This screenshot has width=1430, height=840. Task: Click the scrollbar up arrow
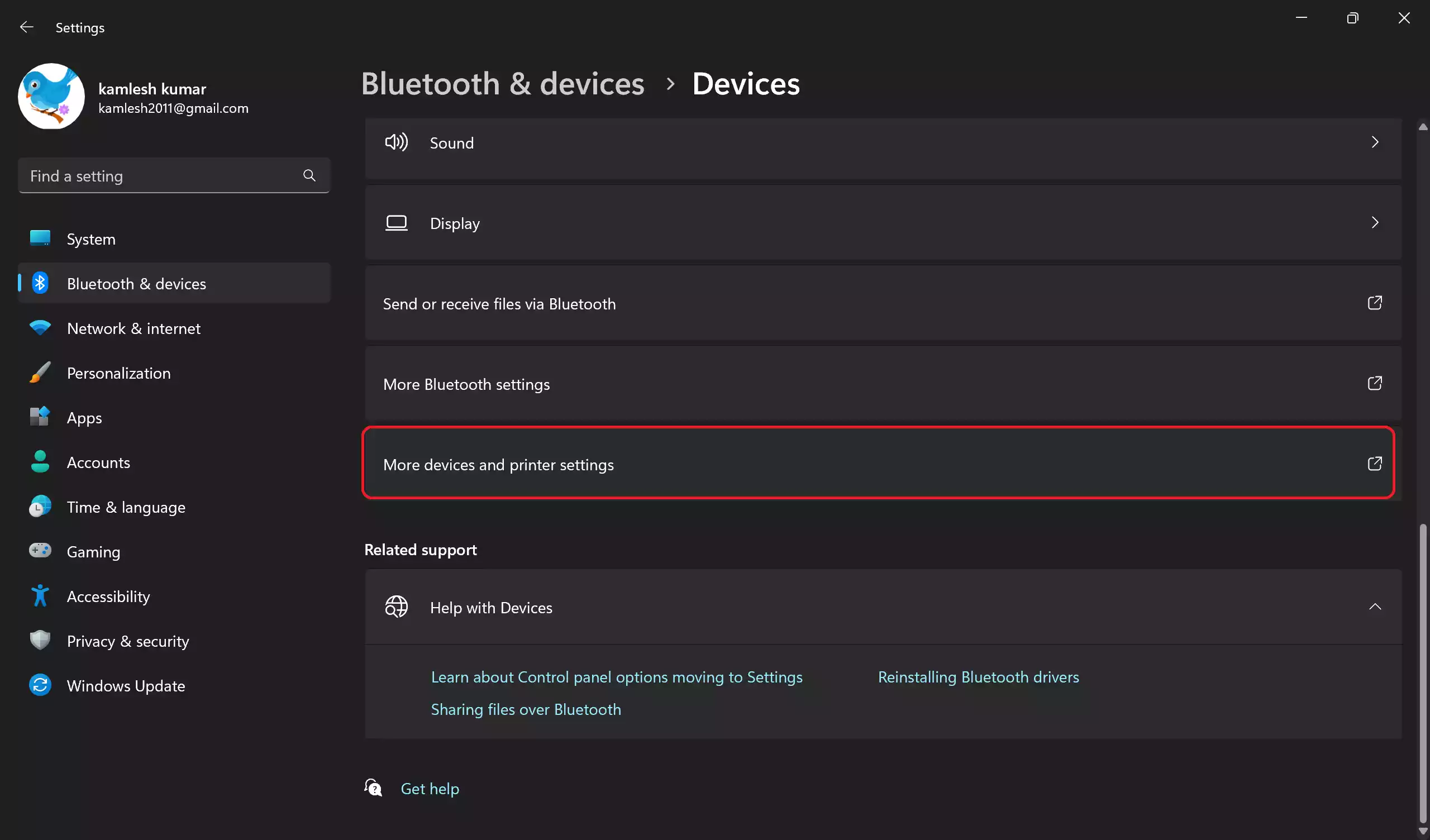1422,127
